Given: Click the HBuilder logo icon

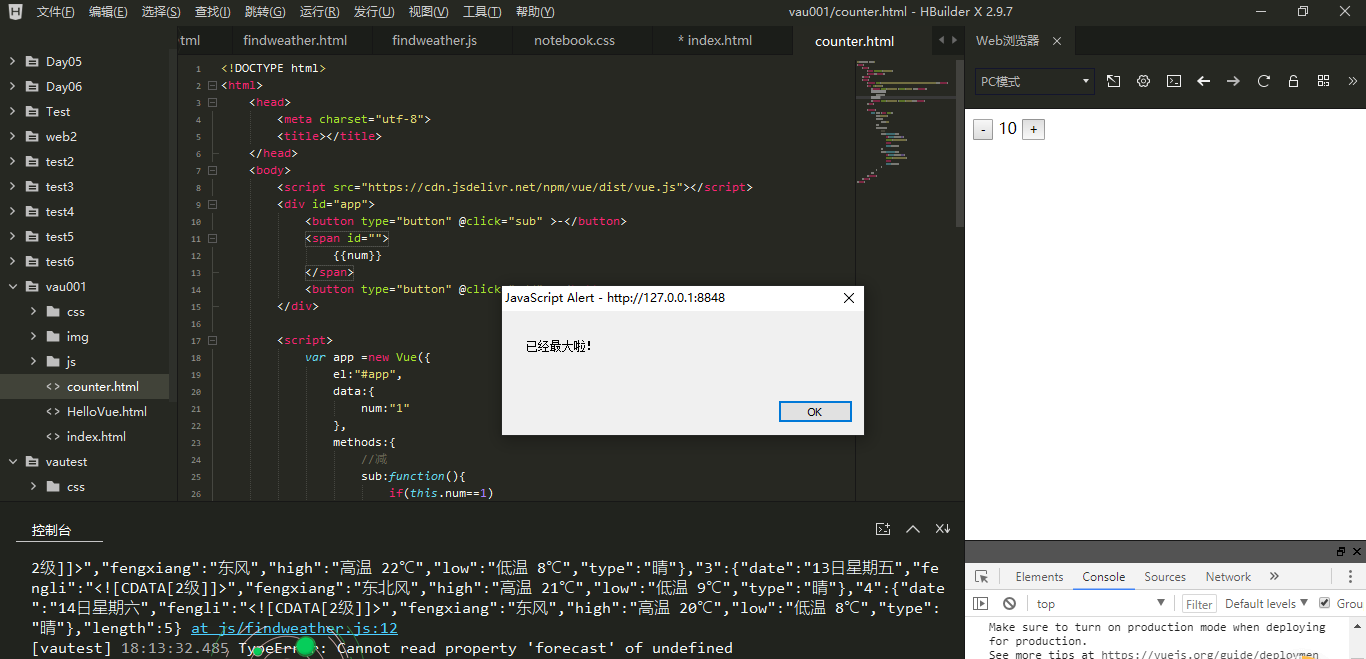Looking at the screenshot, I should [15, 11].
